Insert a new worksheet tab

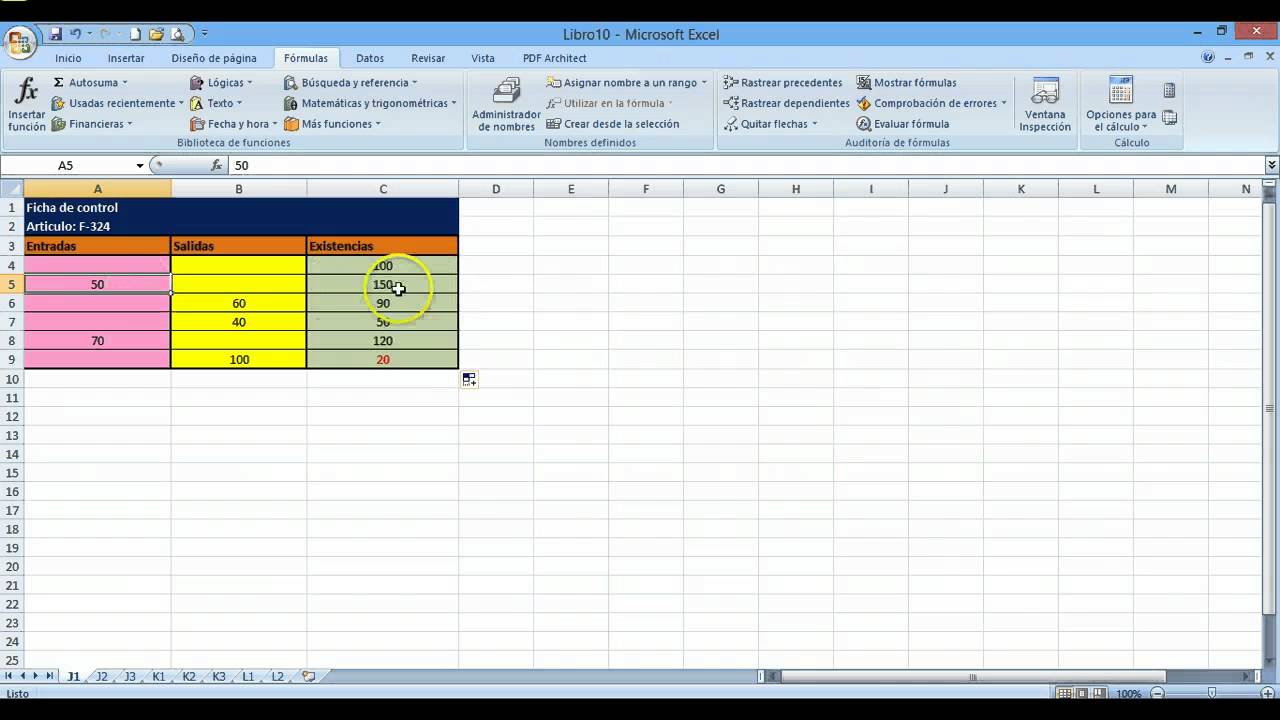tap(308, 677)
